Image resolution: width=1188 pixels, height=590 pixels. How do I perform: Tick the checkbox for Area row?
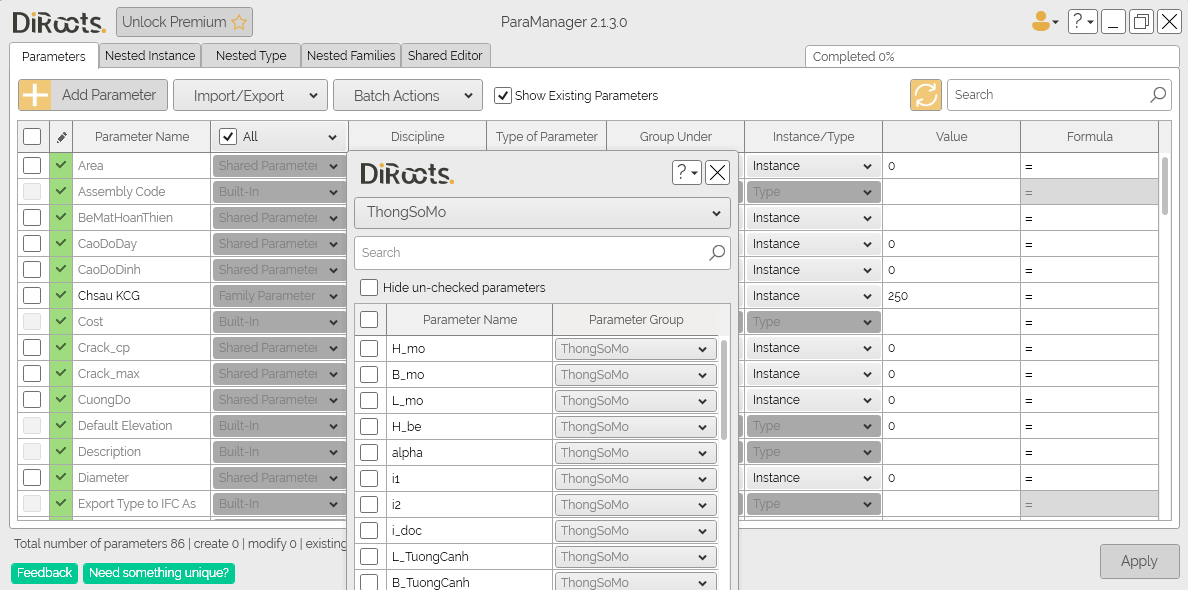click(x=32, y=166)
